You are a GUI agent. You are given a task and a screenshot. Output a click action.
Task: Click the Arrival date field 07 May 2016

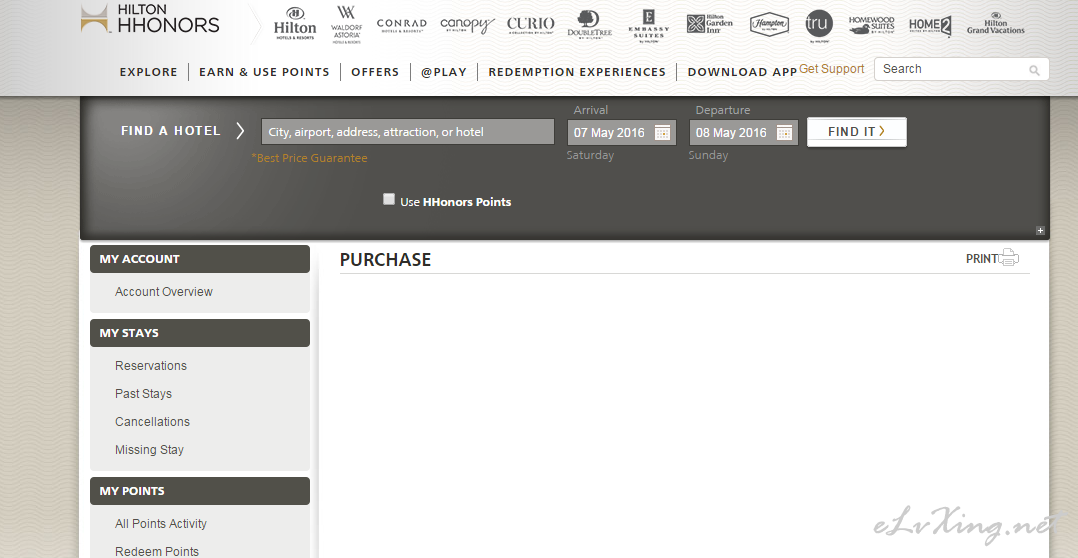coord(622,133)
